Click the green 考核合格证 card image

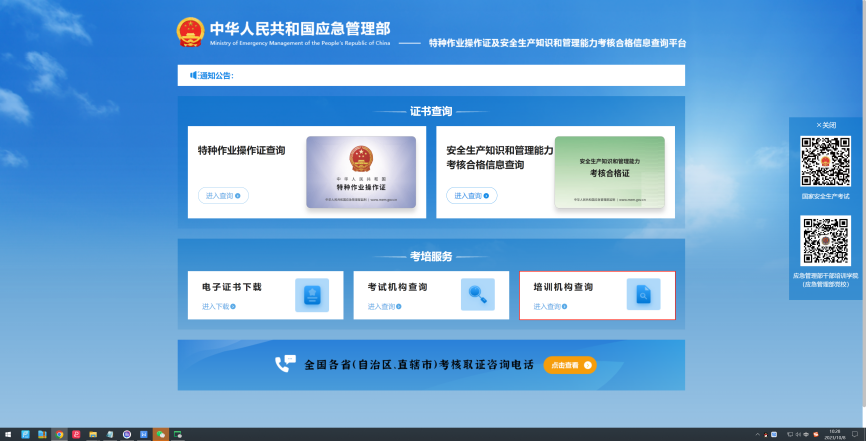(609, 172)
